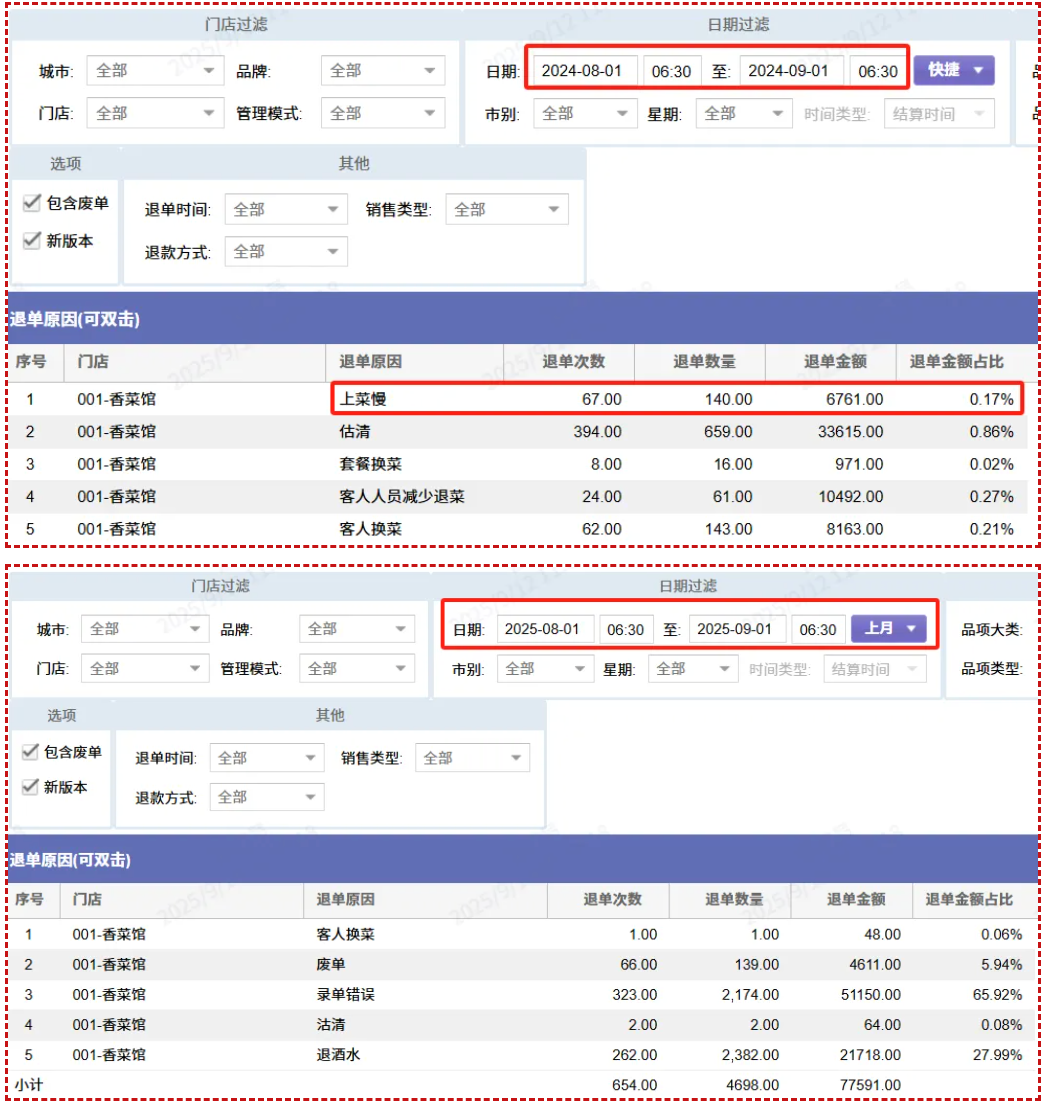
Task: Toggle 包含废单 checkbox in the 2025 report
Action: coord(30,752)
